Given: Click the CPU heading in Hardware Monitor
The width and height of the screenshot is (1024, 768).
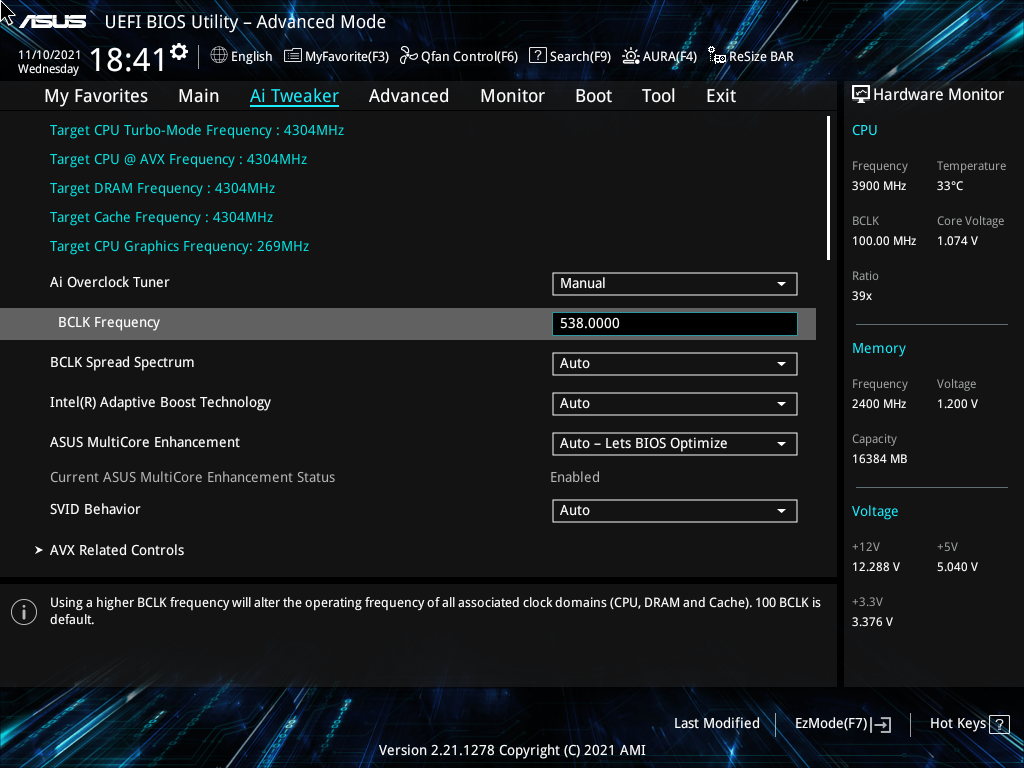Looking at the screenshot, I should click(865, 130).
